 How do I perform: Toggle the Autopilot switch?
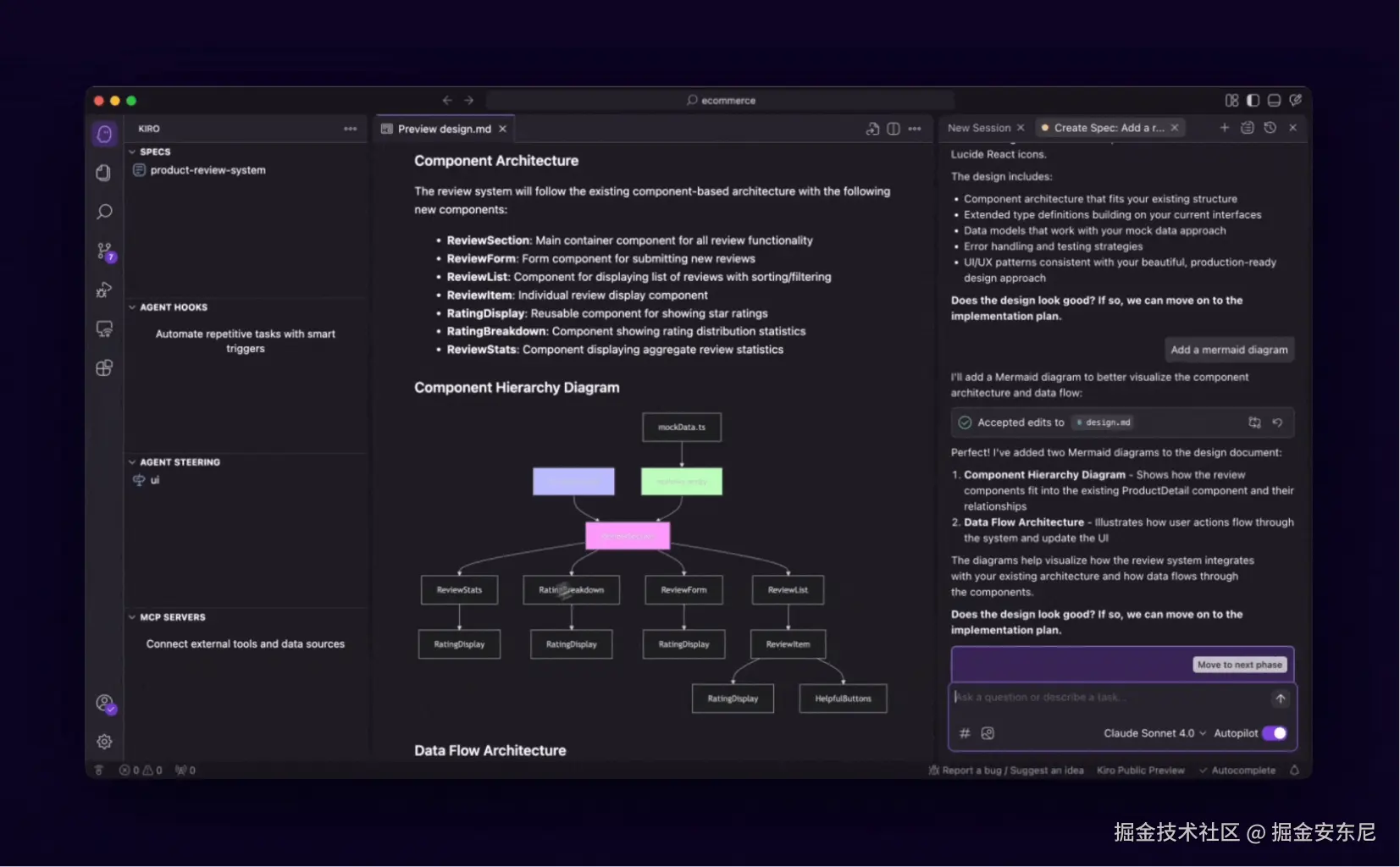point(1274,733)
